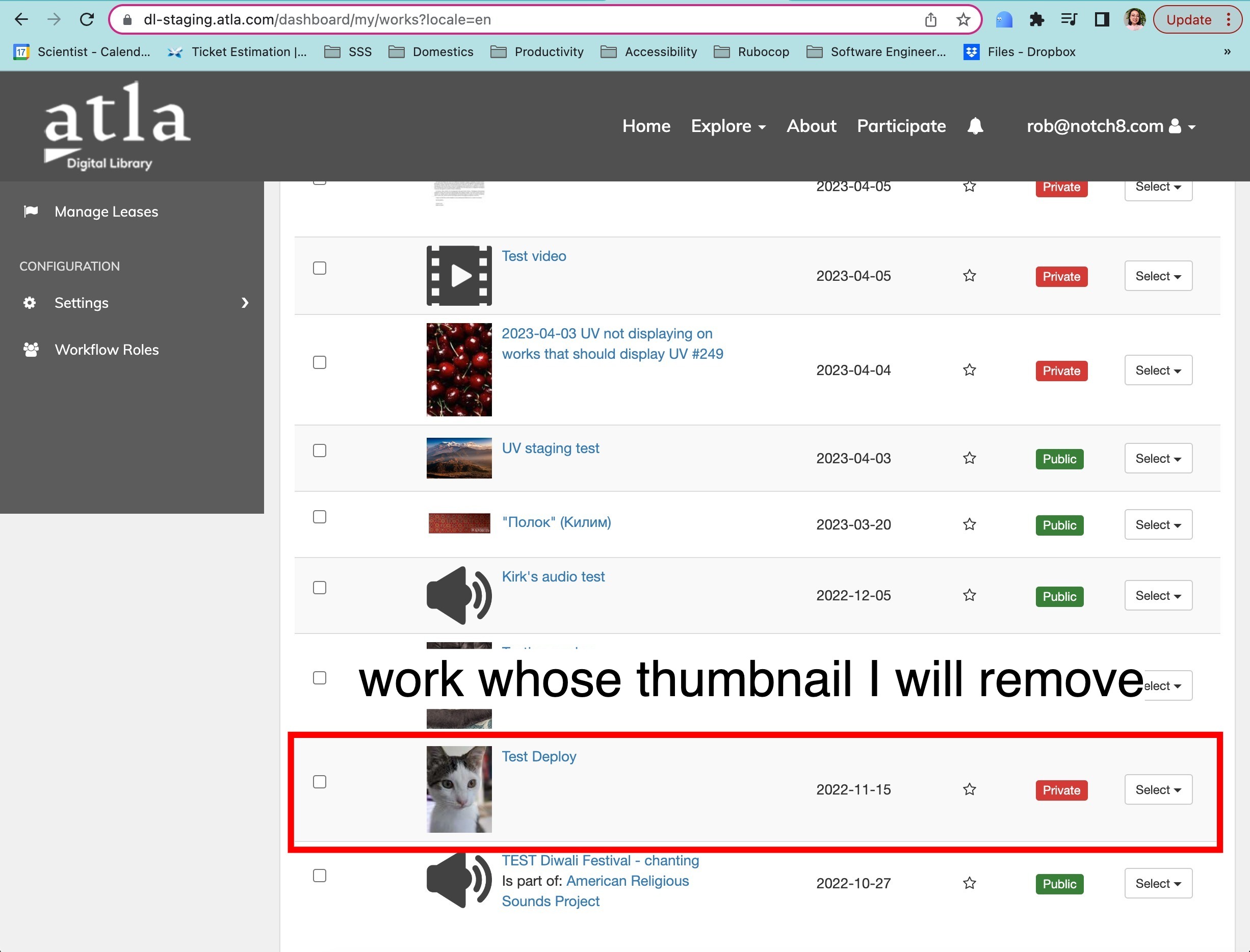This screenshot has height=952, width=1250.
Task: Open the browser extensions puzzle icon
Action: (1036, 20)
